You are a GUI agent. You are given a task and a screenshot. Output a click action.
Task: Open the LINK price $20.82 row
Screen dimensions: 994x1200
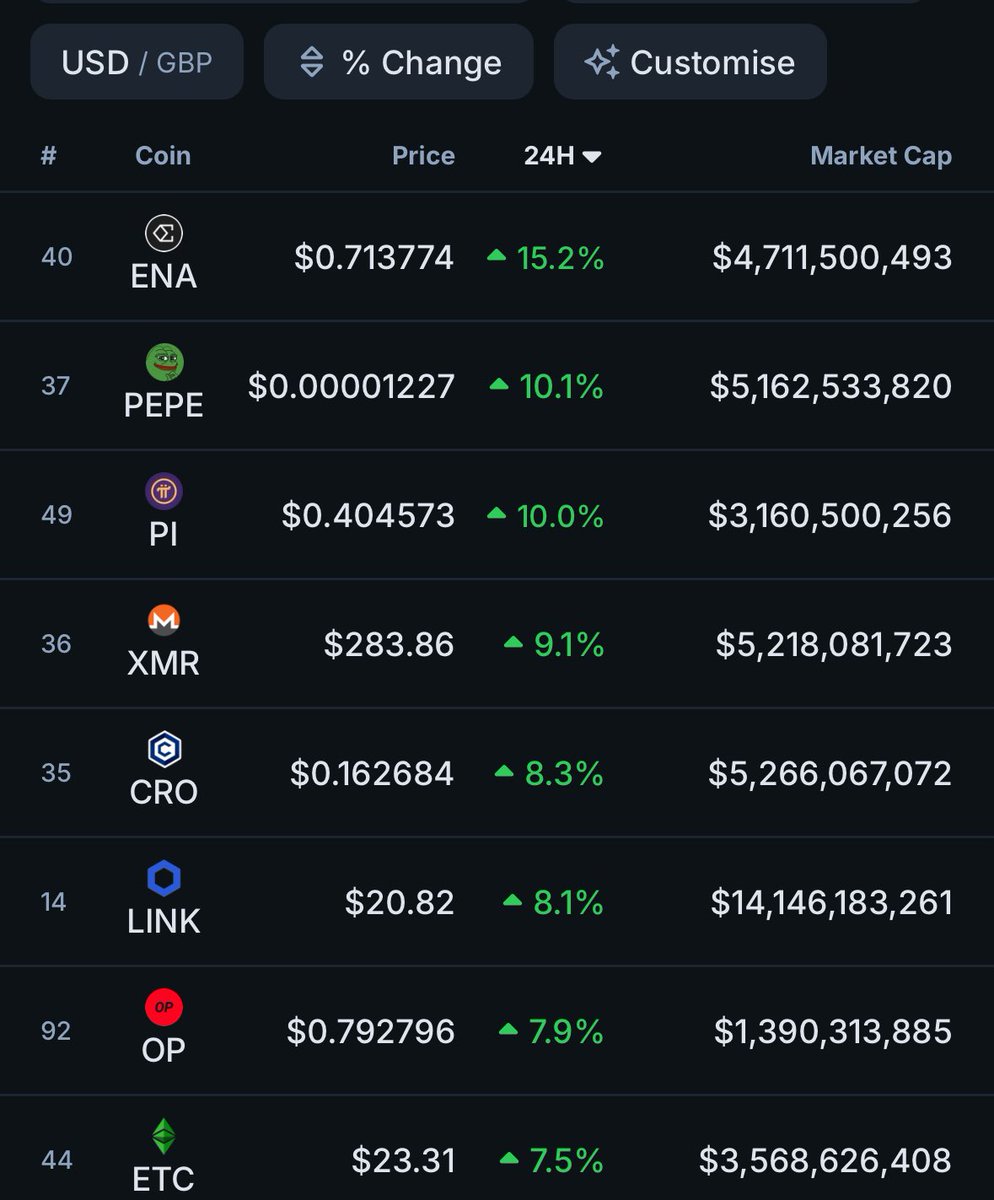tap(497, 902)
